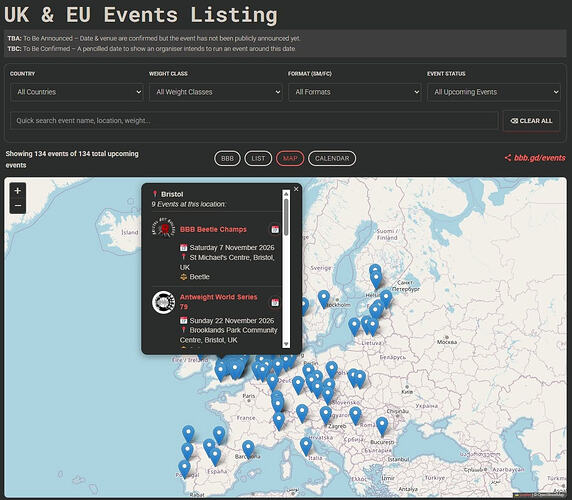Open the BBB Beetle Champs event
The width and height of the screenshot is (572, 500).
pos(213,229)
